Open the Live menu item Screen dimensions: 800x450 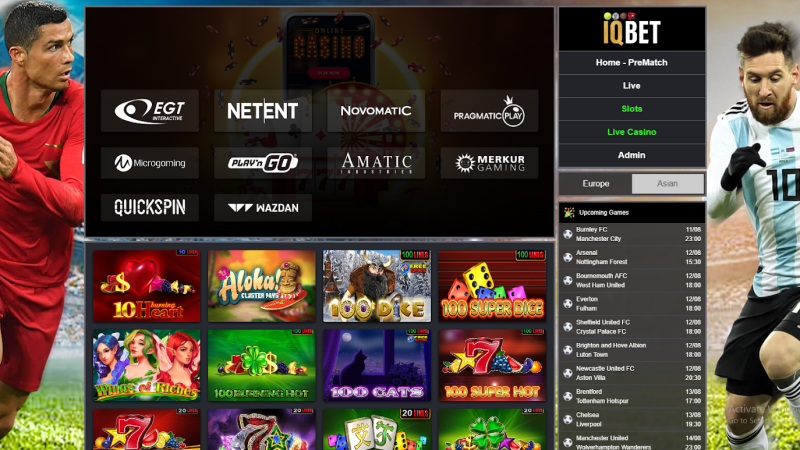[632, 86]
